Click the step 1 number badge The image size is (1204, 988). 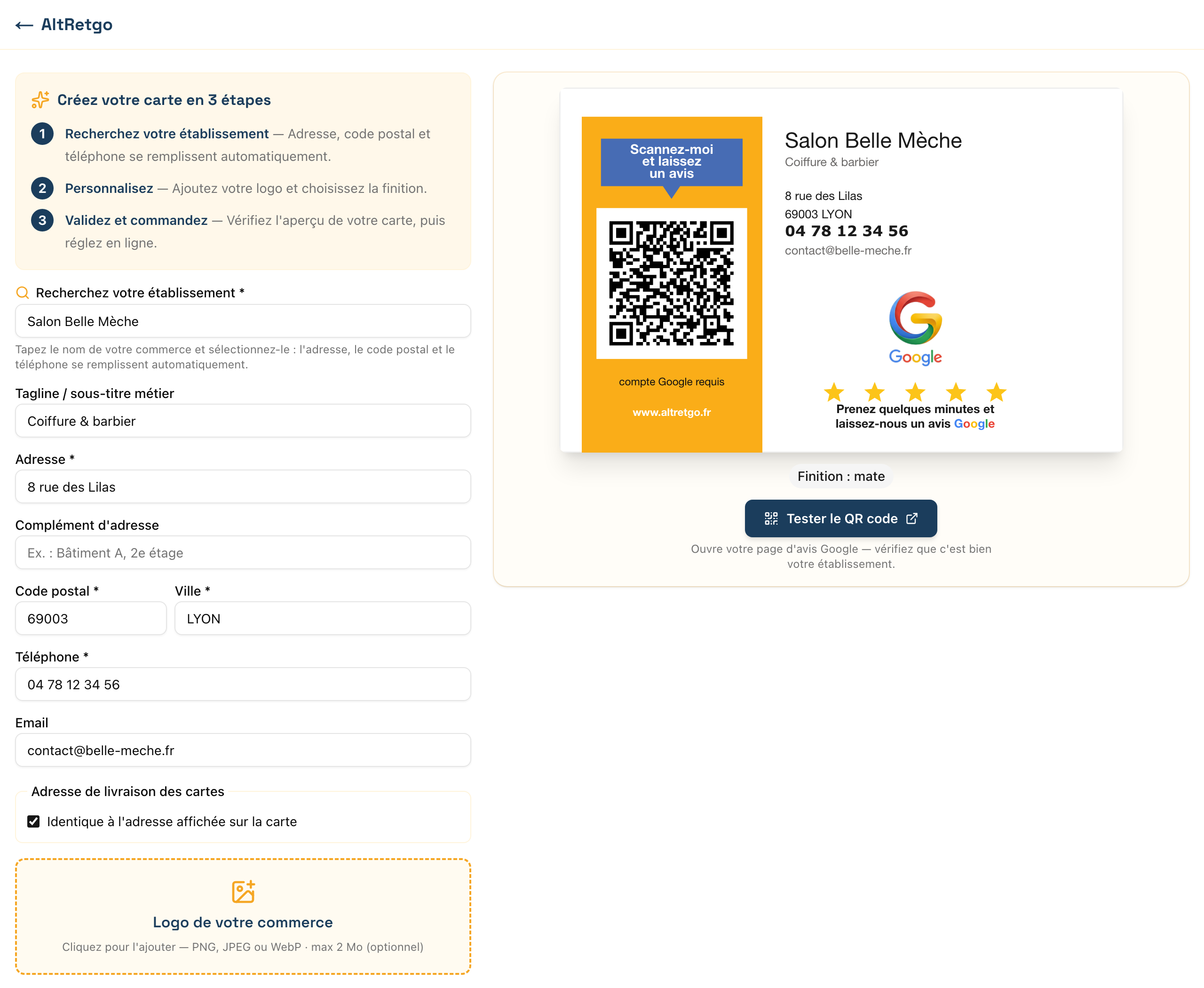click(x=42, y=134)
